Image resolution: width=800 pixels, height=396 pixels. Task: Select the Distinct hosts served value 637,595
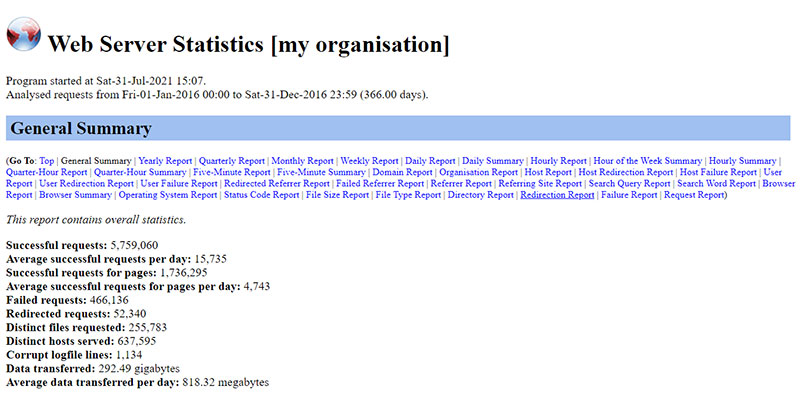tap(137, 341)
